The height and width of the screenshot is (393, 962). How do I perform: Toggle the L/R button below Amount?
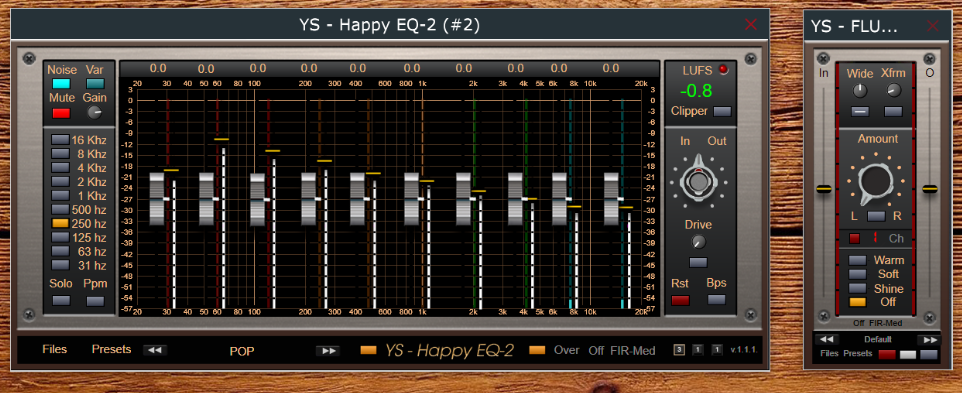pyautogui.click(x=876, y=216)
